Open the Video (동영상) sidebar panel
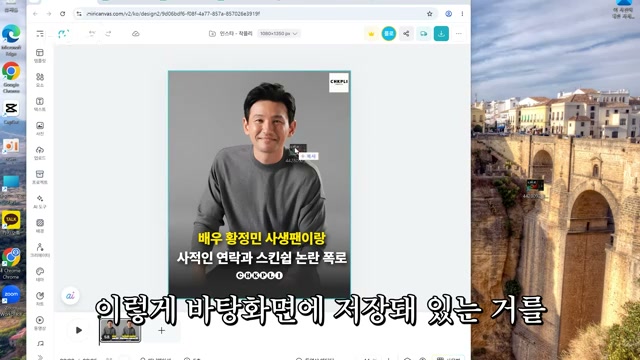640x360 pixels. (x=40, y=323)
